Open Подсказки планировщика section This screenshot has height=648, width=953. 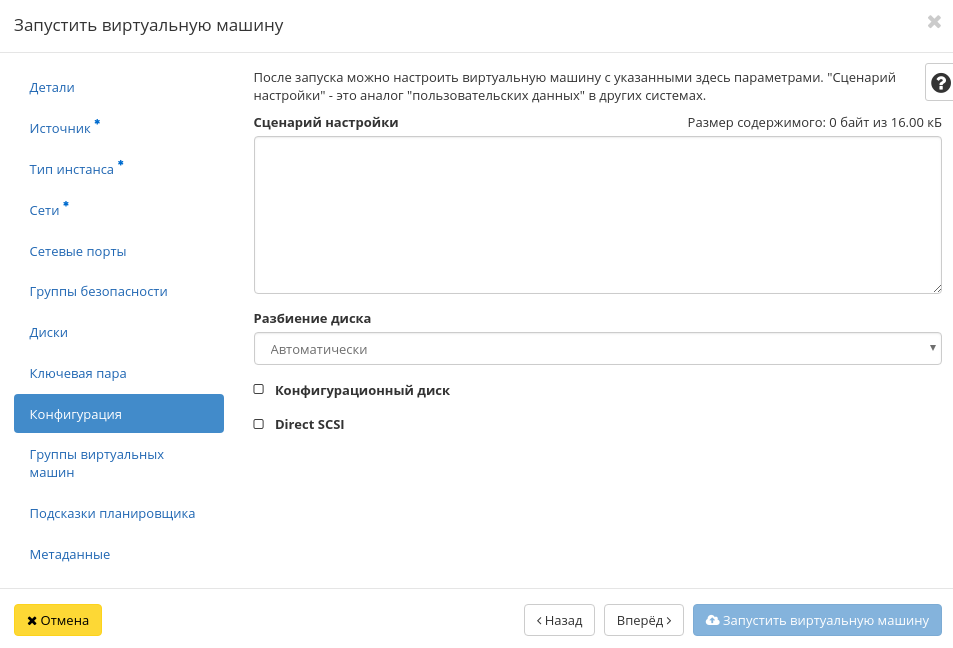tap(112, 513)
